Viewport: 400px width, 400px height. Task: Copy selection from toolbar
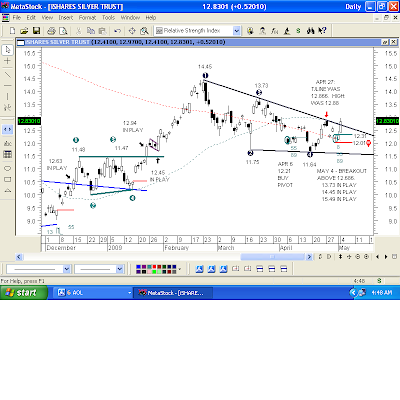click(91, 31)
